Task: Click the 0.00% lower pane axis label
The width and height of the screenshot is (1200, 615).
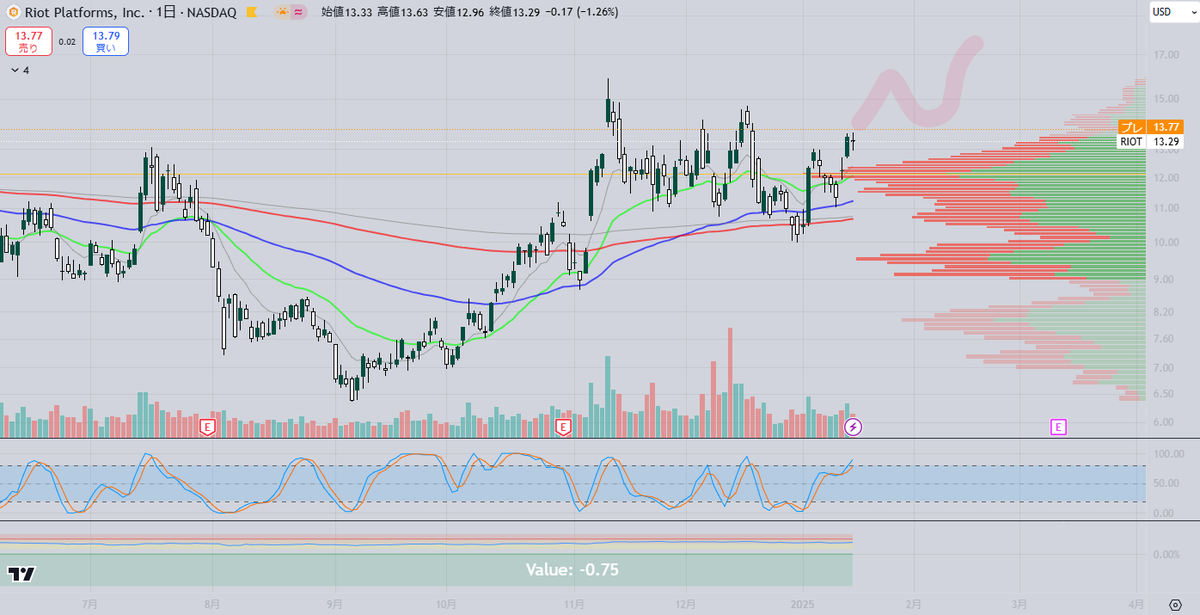Action: click(x=1165, y=553)
